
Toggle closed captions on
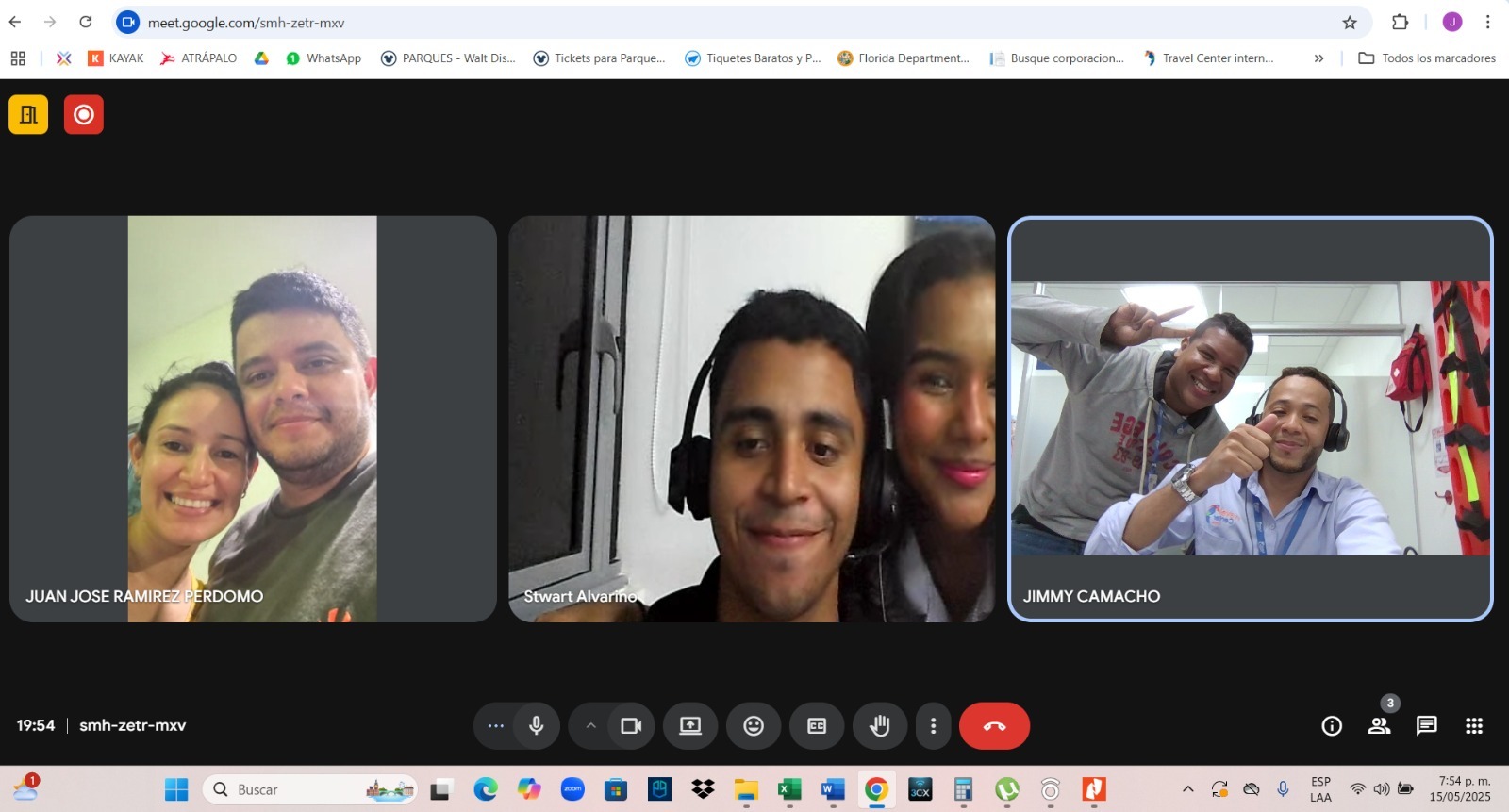point(817,725)
